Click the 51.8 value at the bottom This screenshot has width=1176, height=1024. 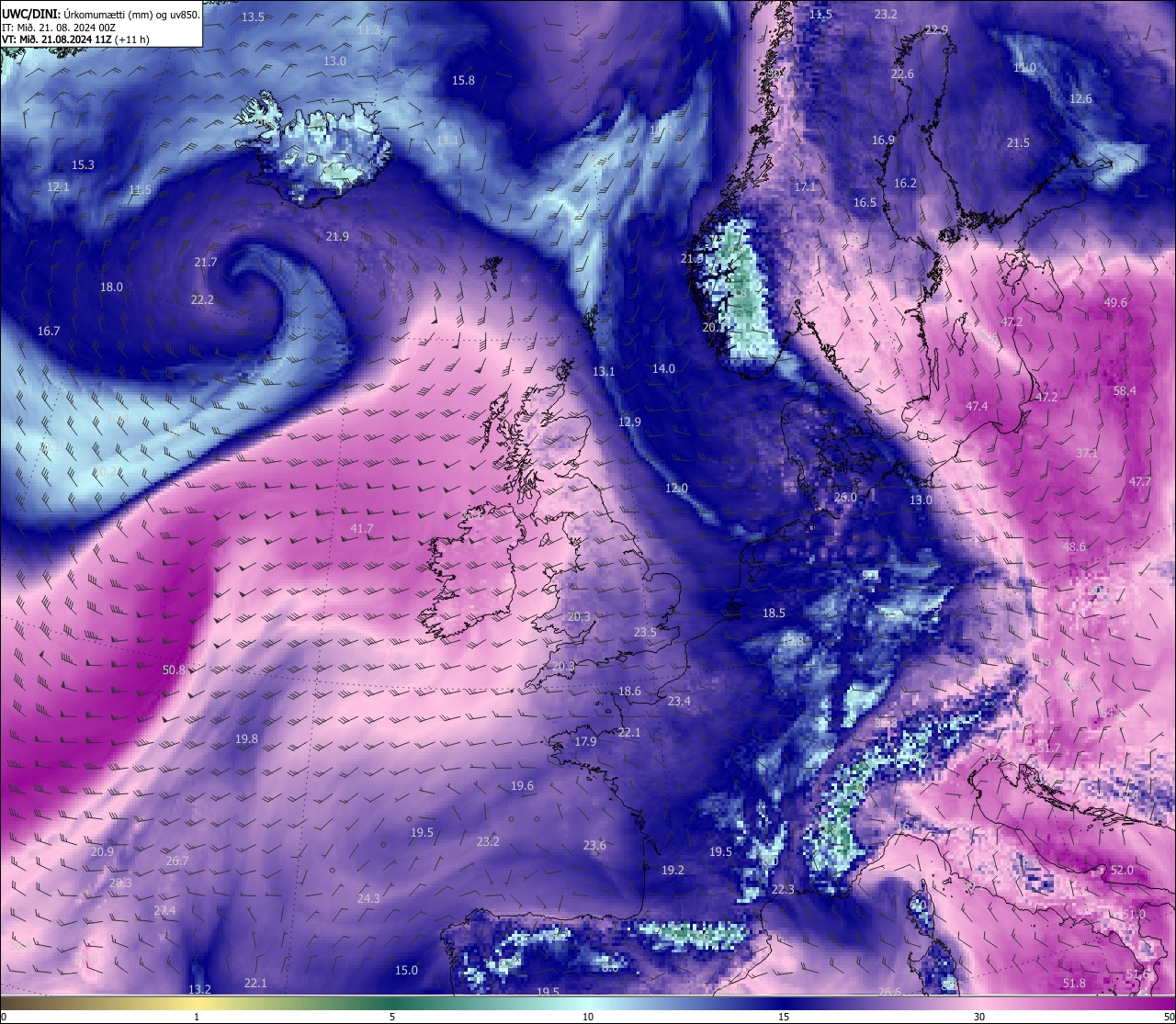coord(1074,984)
